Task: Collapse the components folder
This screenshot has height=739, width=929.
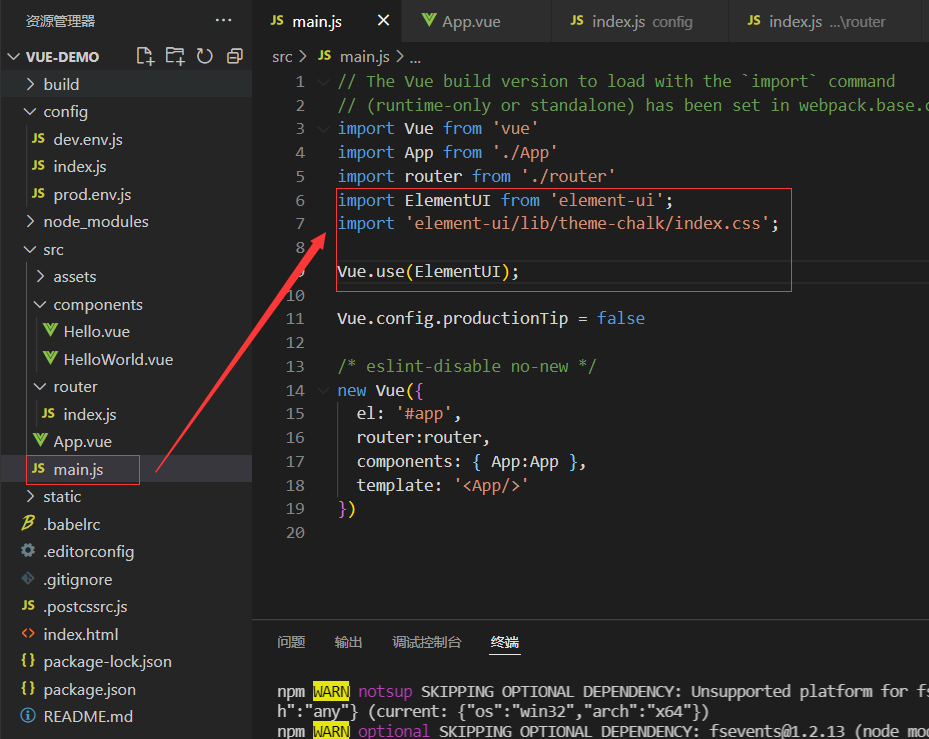Action: tap(97, 304)
